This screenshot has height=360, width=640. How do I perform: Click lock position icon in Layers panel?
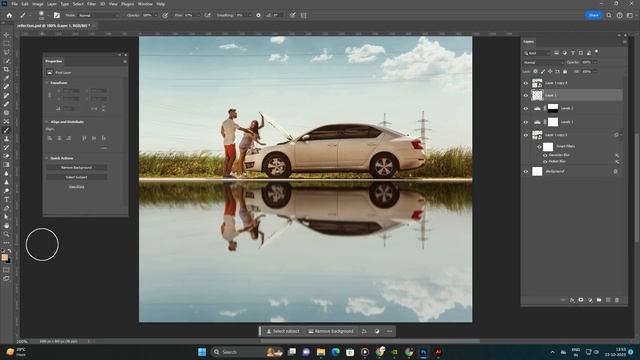[x=550, y=71]
